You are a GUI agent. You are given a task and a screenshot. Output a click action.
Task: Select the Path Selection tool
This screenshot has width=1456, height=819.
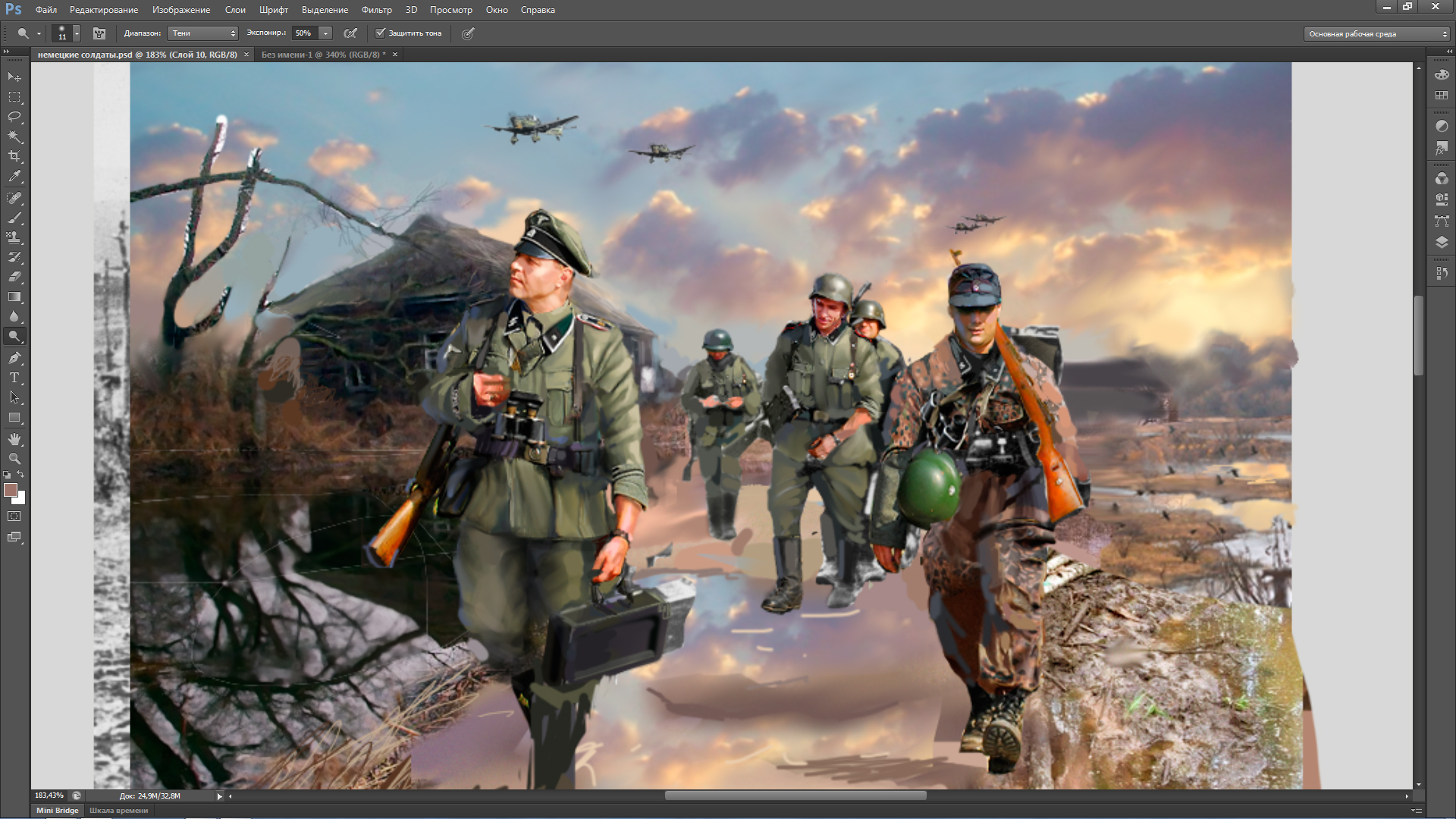click(14, 397)
